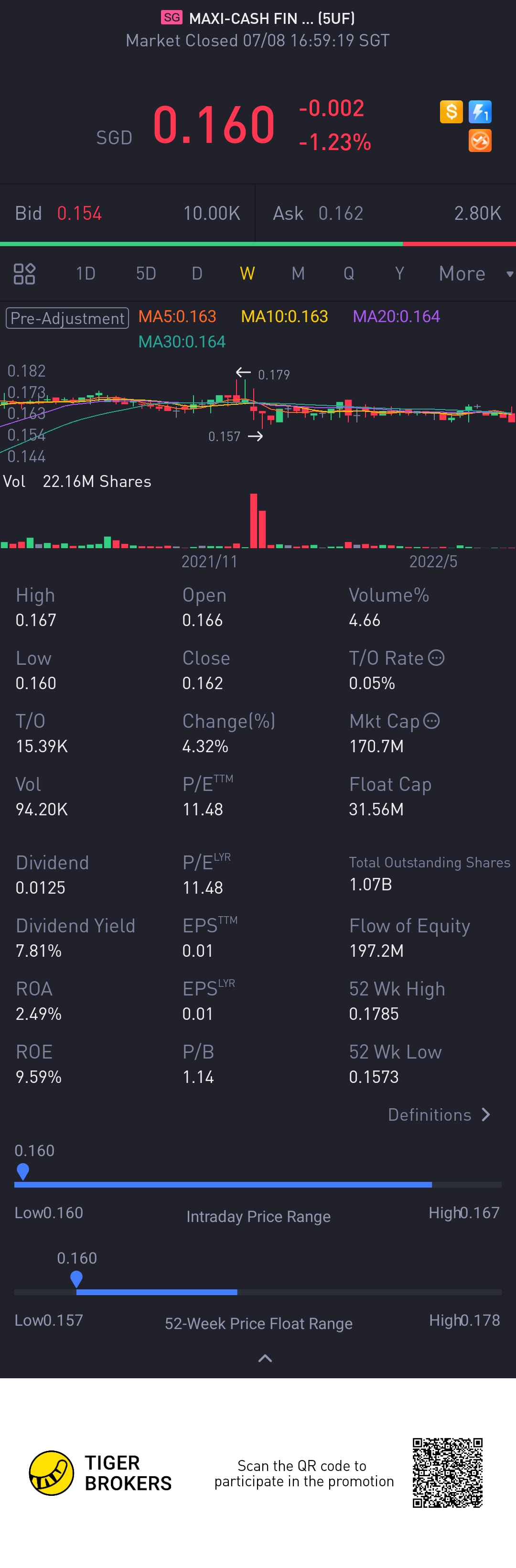Image resolution: width=516 pixels, height=1568 pixels.
Task: Tap the SG market badge icon
Action: coord(172,18)
